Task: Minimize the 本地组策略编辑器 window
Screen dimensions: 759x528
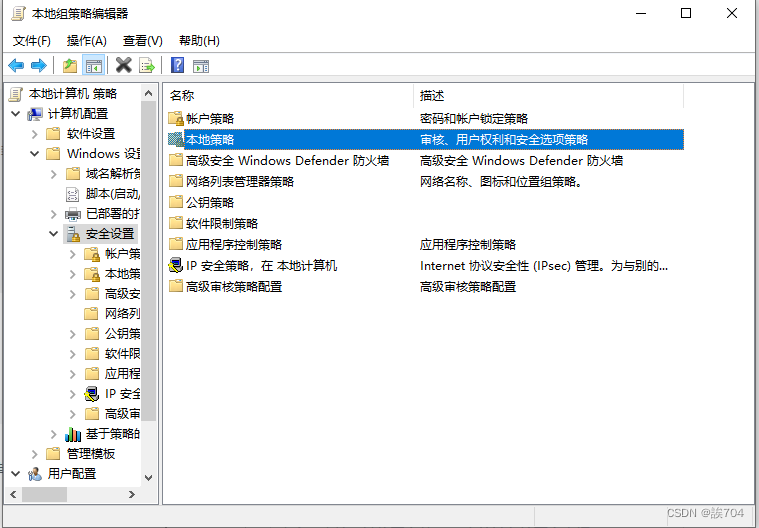Action: pyautogui.click(x=641, y=13)
